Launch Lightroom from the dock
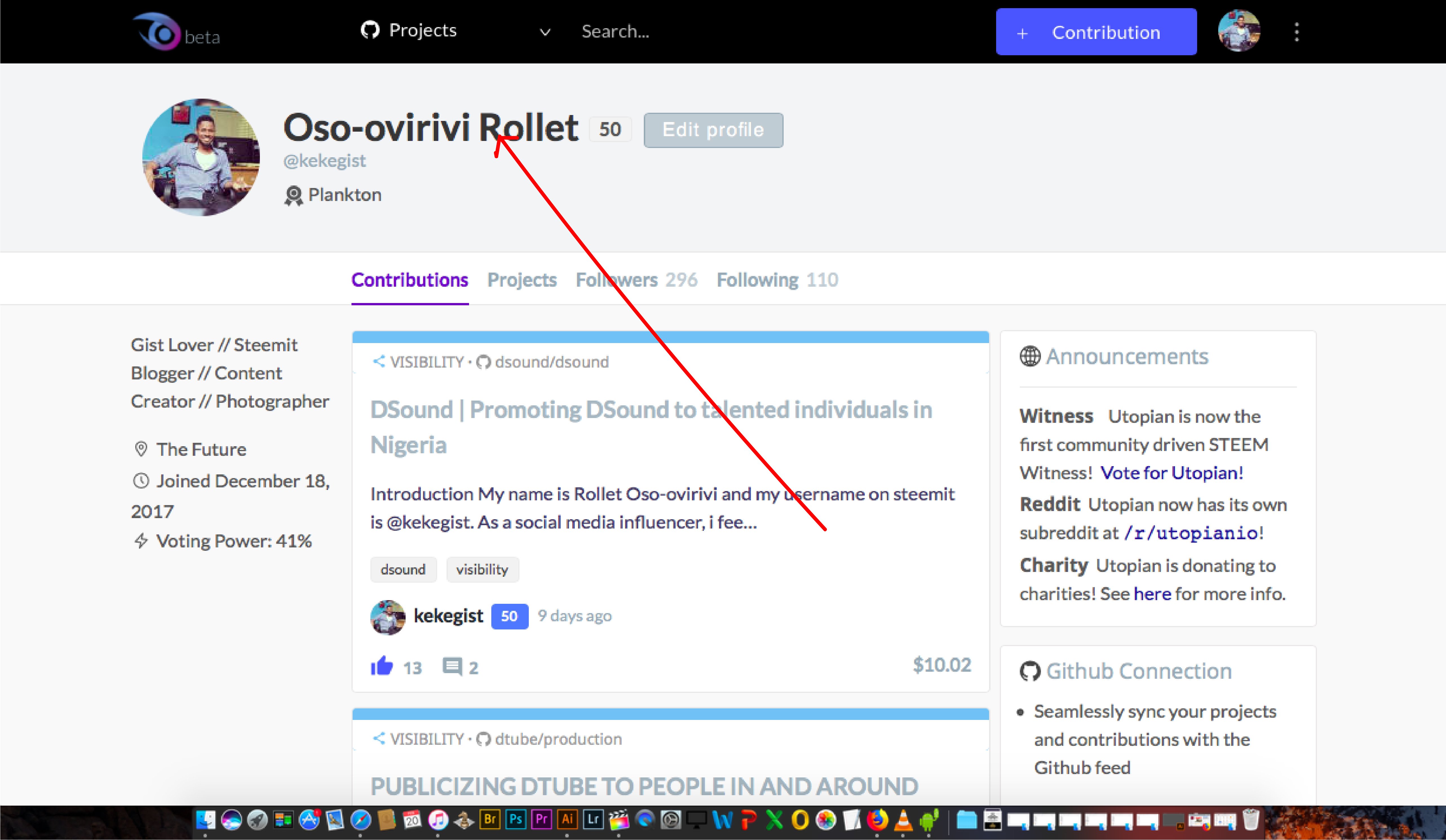1446x840 pixels. [x=593, y=819]
